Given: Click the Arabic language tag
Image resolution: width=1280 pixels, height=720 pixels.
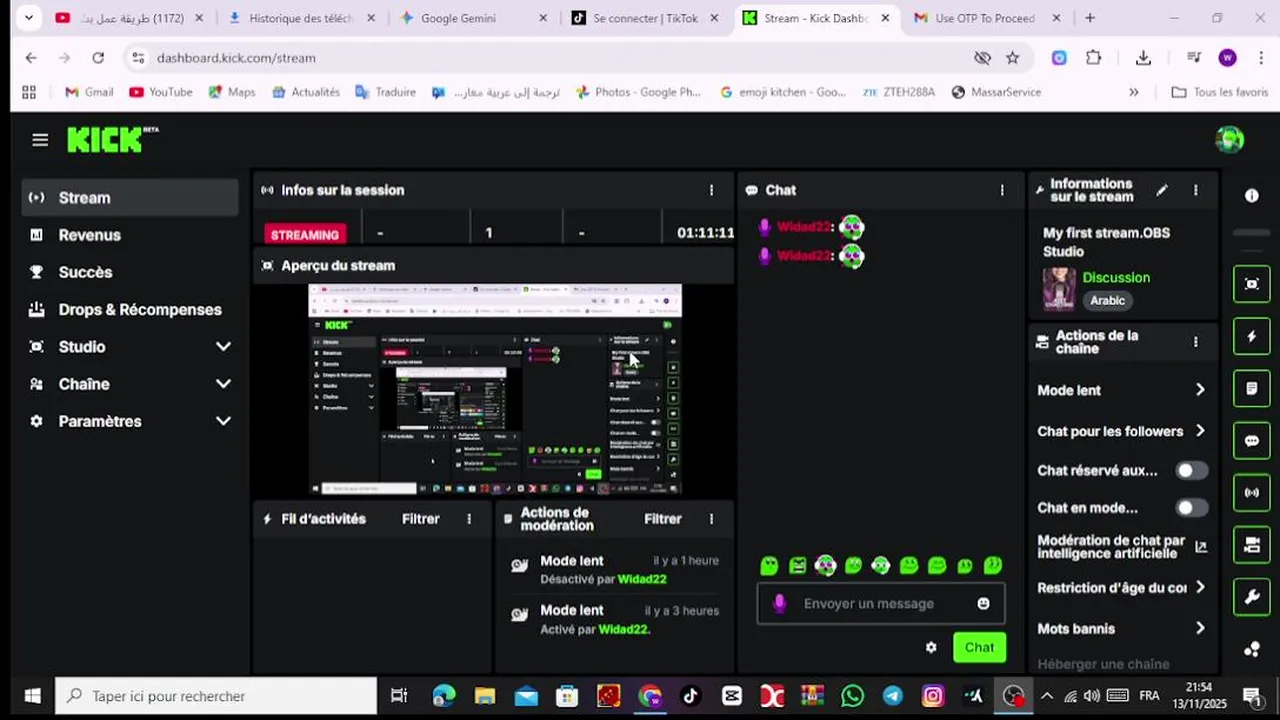Looking at the screenshot, I should click(x=1107, y=300).
